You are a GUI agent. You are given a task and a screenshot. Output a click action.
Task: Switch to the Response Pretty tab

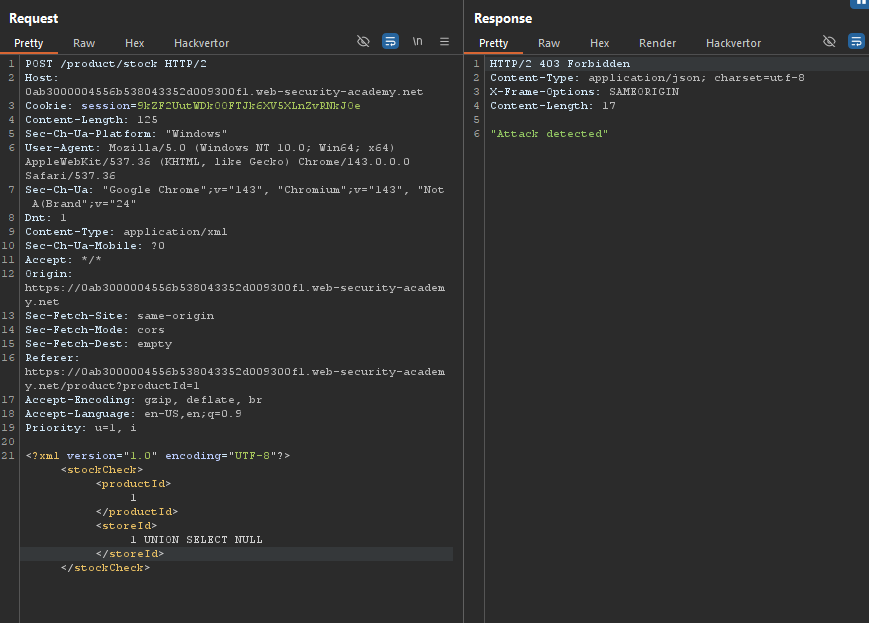[x=493, y=43]
